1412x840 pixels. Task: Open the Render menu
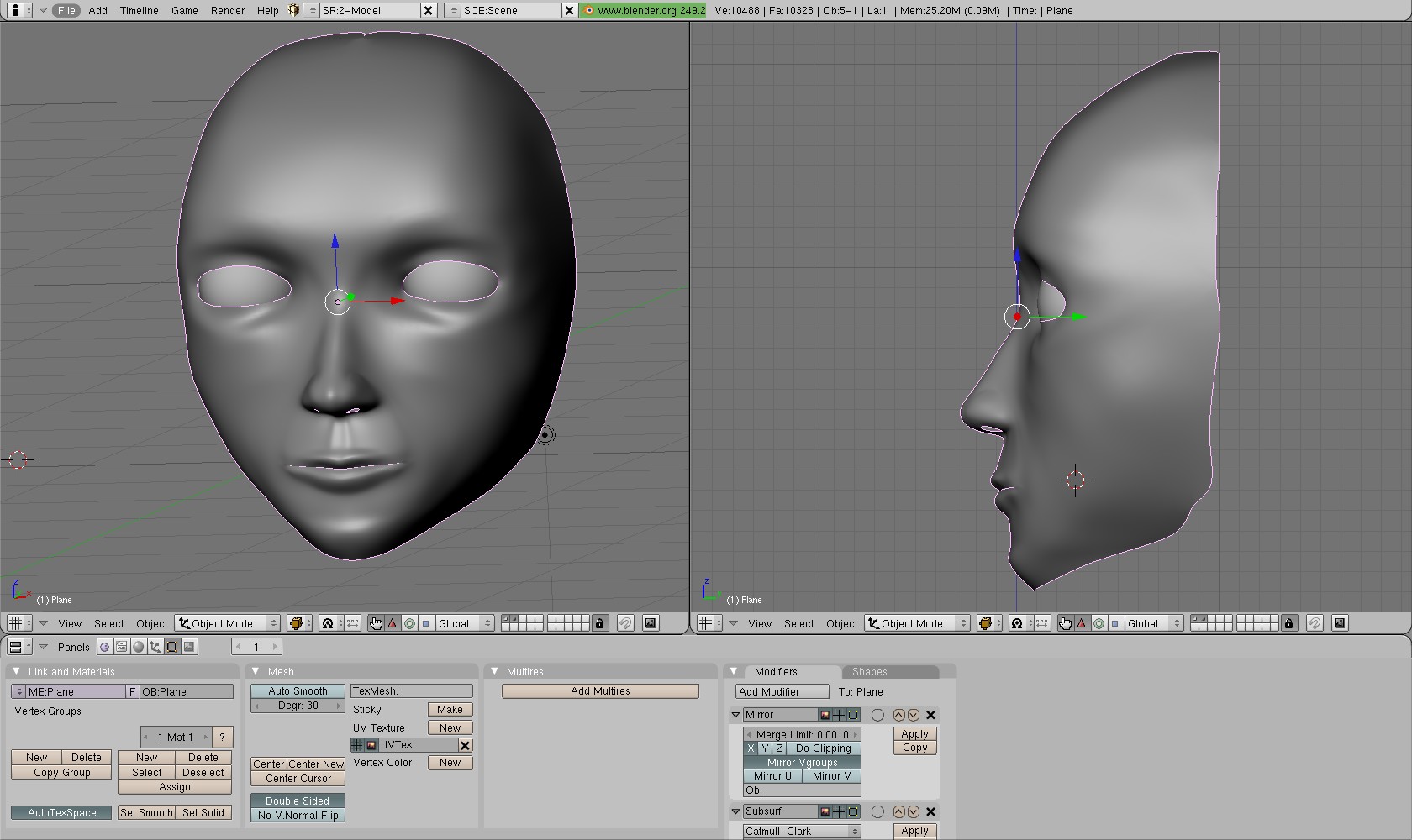tap(227, 11)
